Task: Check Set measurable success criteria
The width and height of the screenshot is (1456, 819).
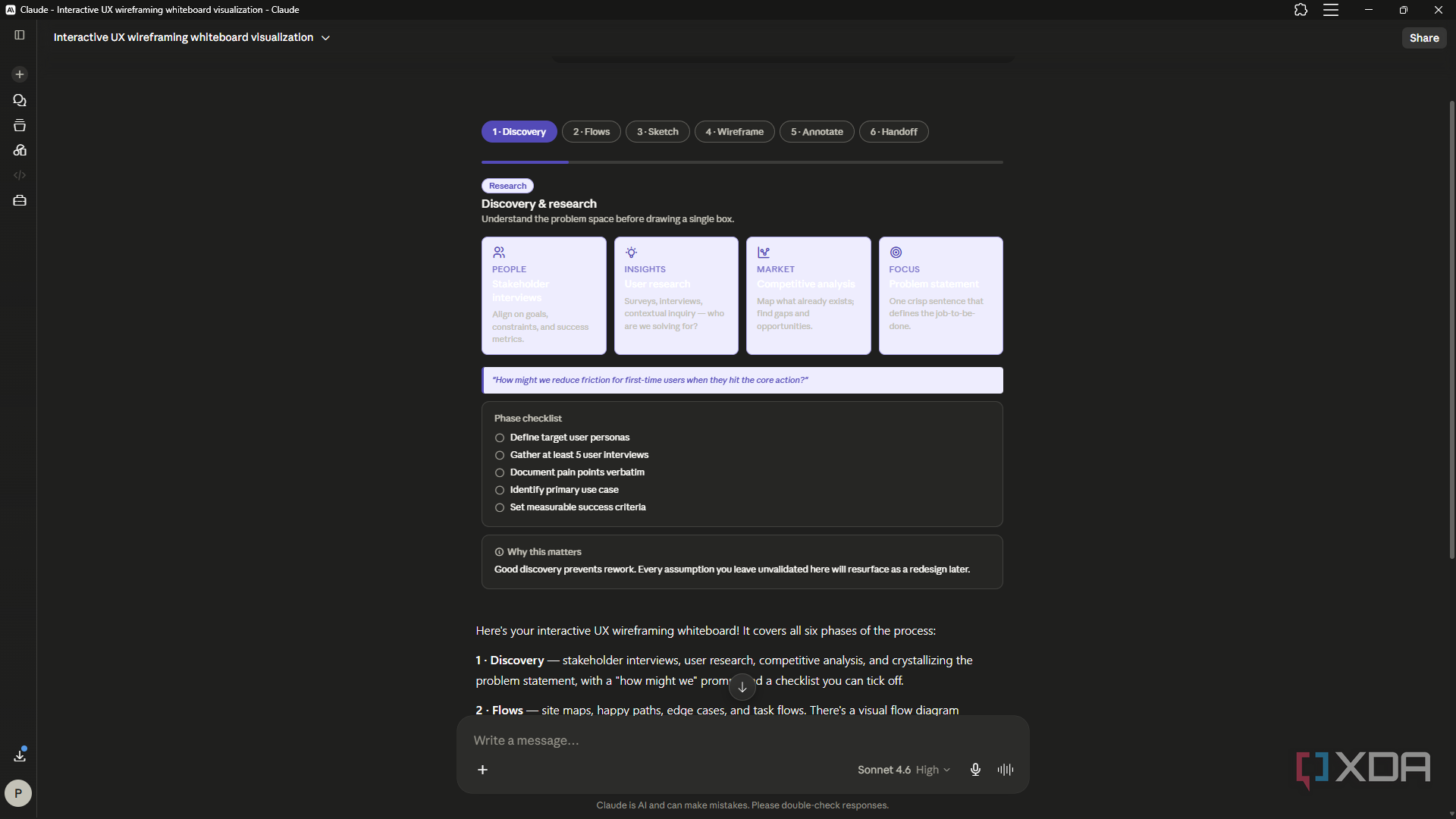Action: coord(500,507)
